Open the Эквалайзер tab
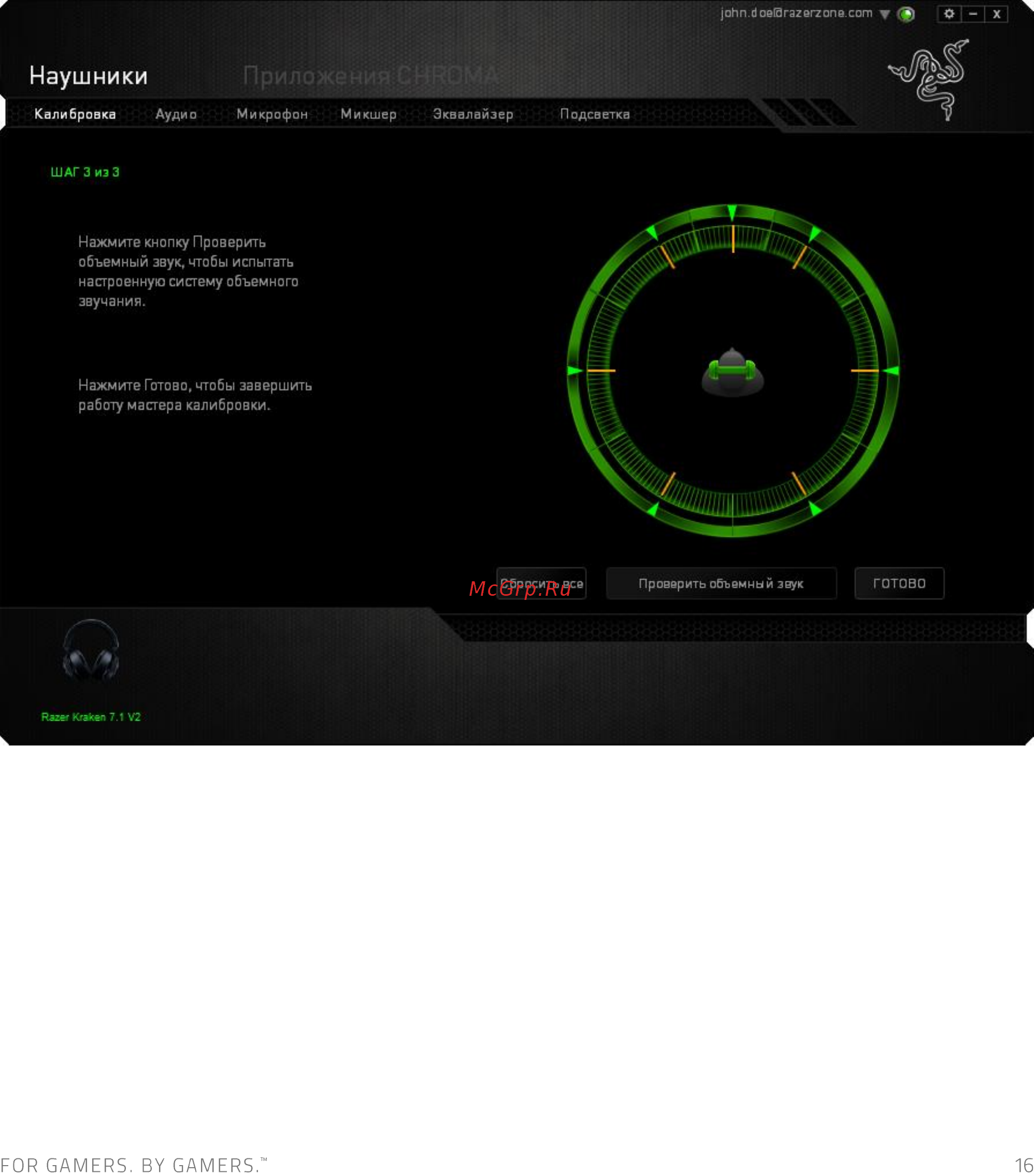Viewport: 1034px width, 1176px height. (x=473, y=114)
